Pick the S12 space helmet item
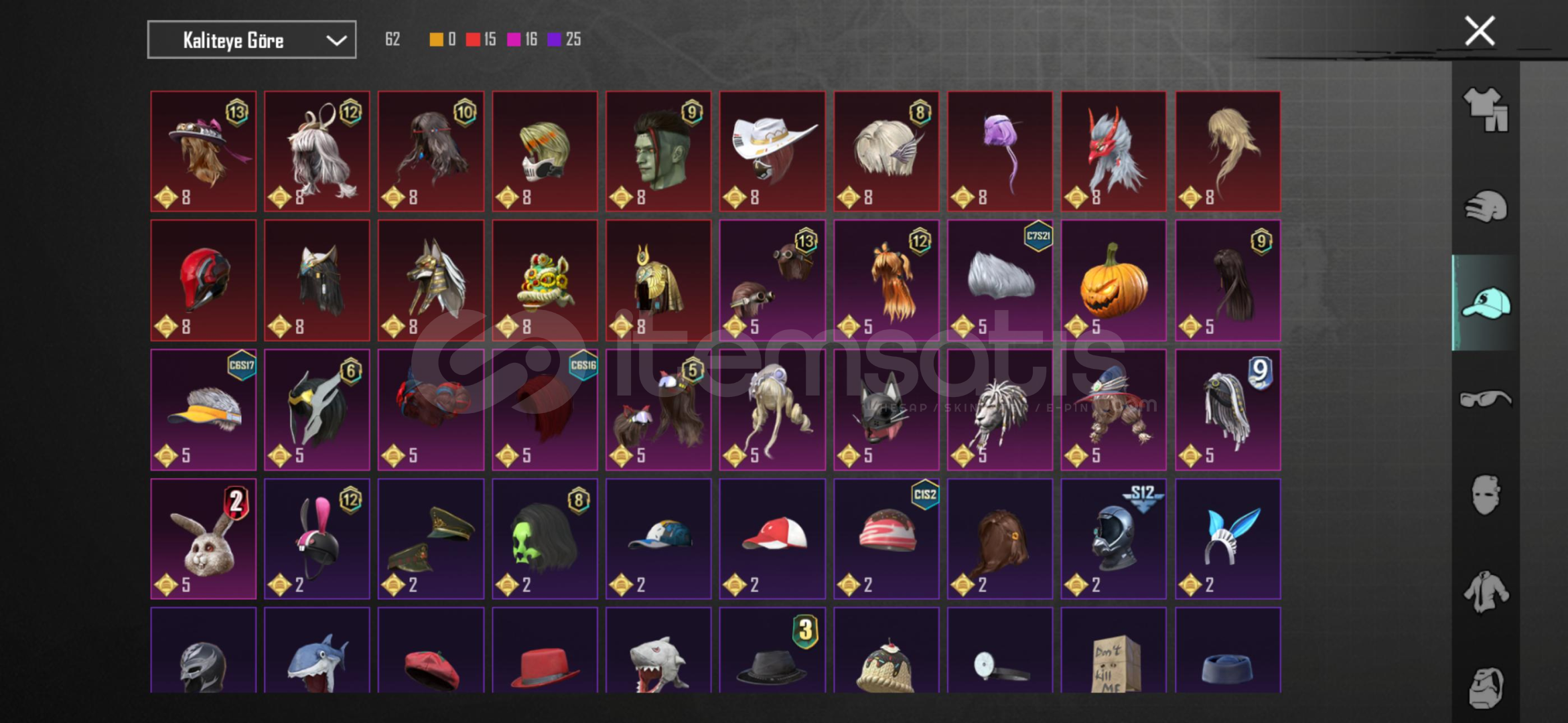Viewport: 1568px width, 723px height. pos(1113,539)
